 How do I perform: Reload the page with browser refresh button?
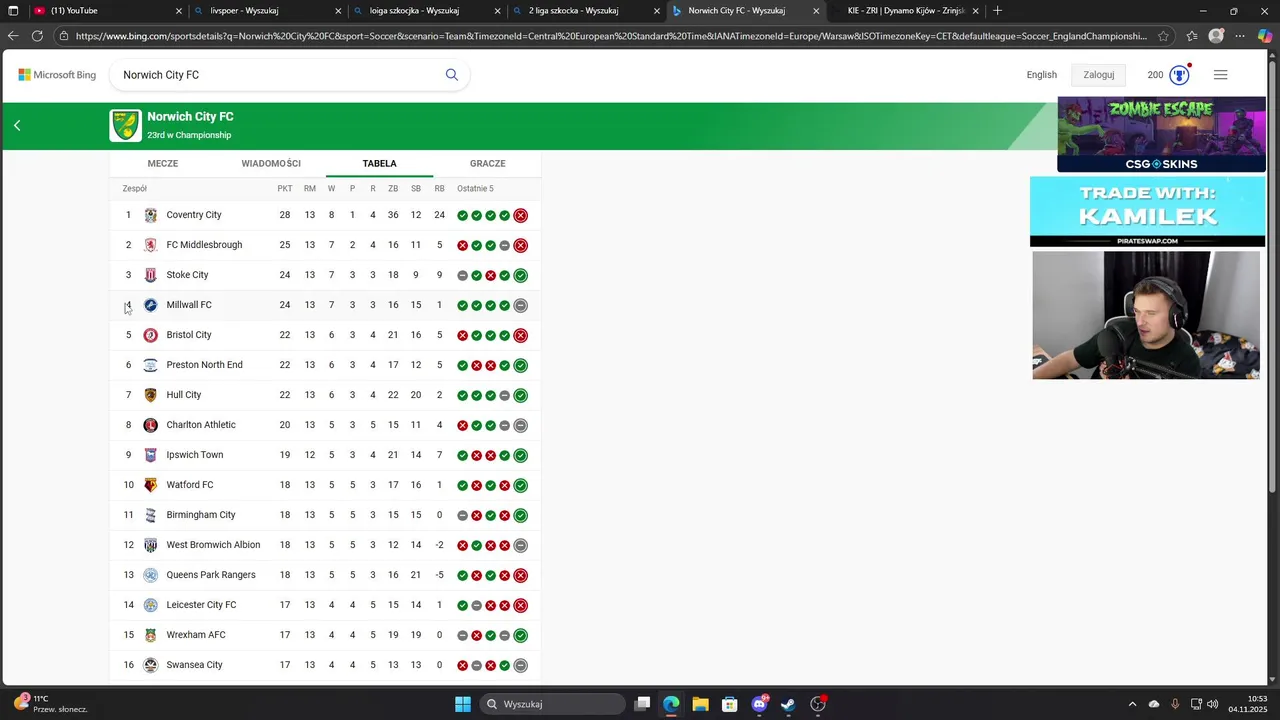(x=37, y=36)
